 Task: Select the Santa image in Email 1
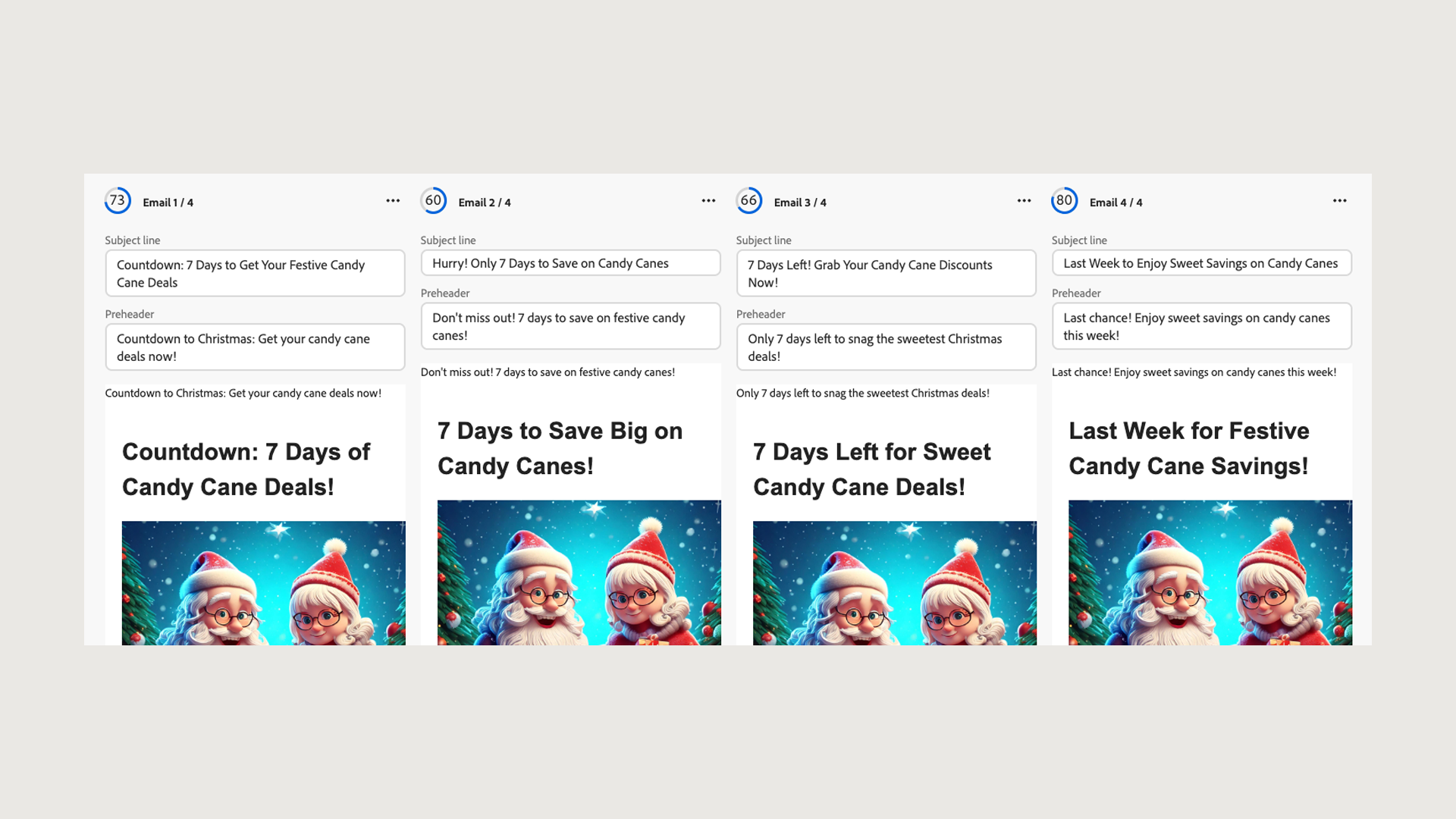pyautogui.click(x=263, y=582)
